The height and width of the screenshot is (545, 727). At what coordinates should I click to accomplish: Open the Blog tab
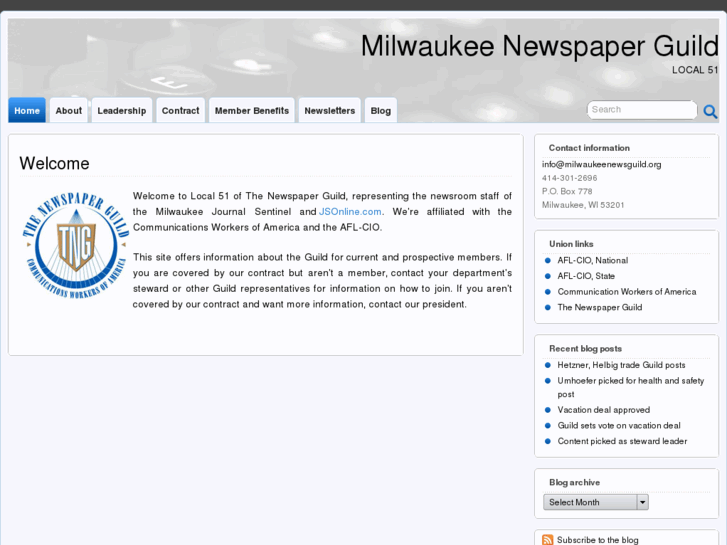coord(381,110)
